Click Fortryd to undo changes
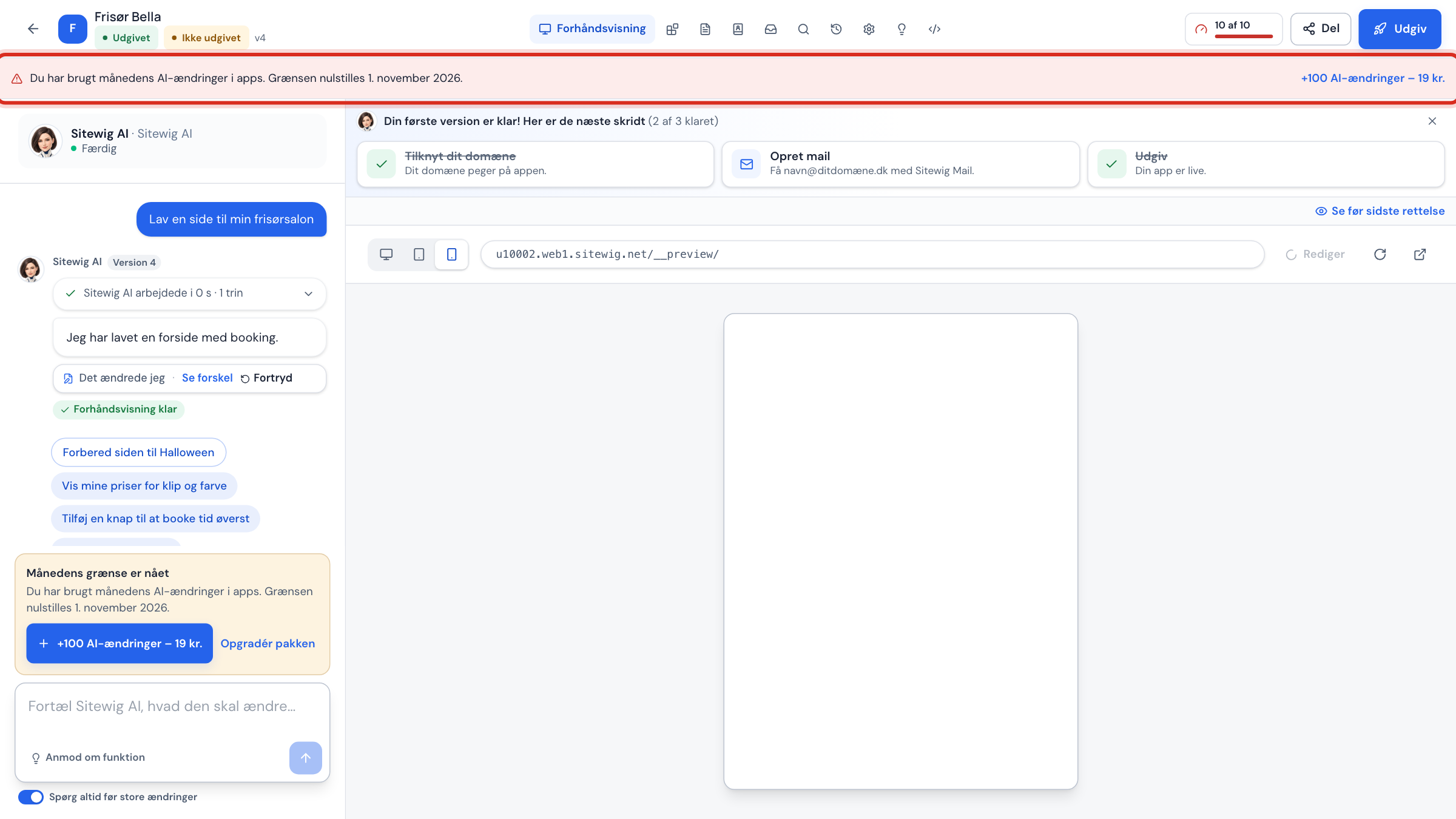The height and width of the screenshot is (819, 1456). pyautogui.click(x=266, y=378)
